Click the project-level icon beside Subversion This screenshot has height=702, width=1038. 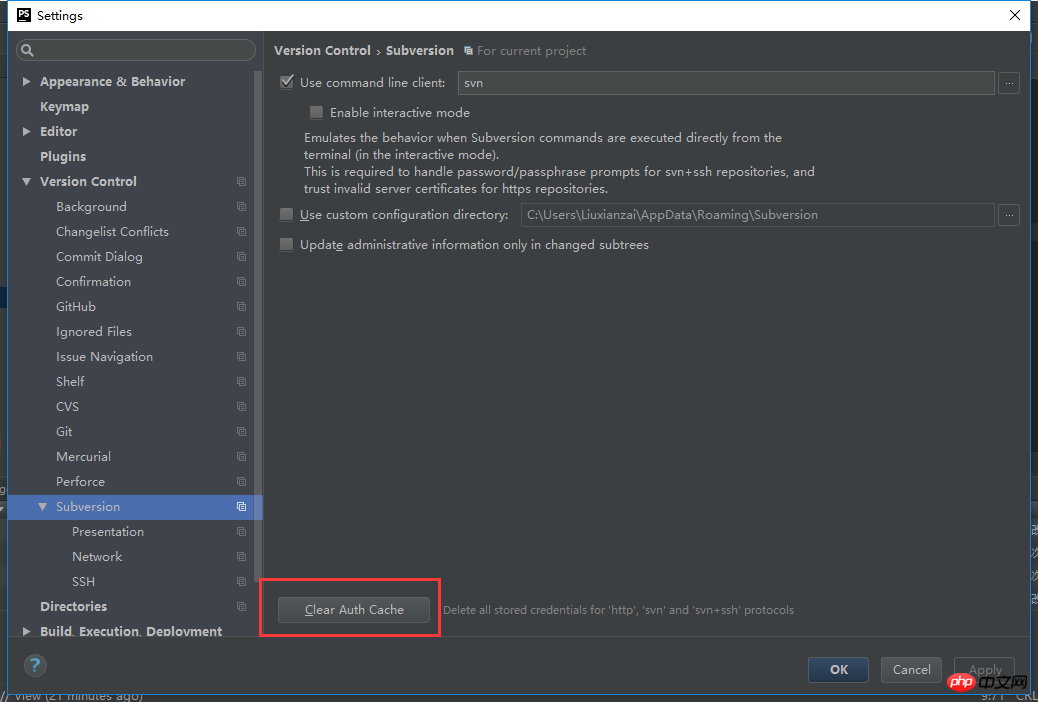pos(241,507)
